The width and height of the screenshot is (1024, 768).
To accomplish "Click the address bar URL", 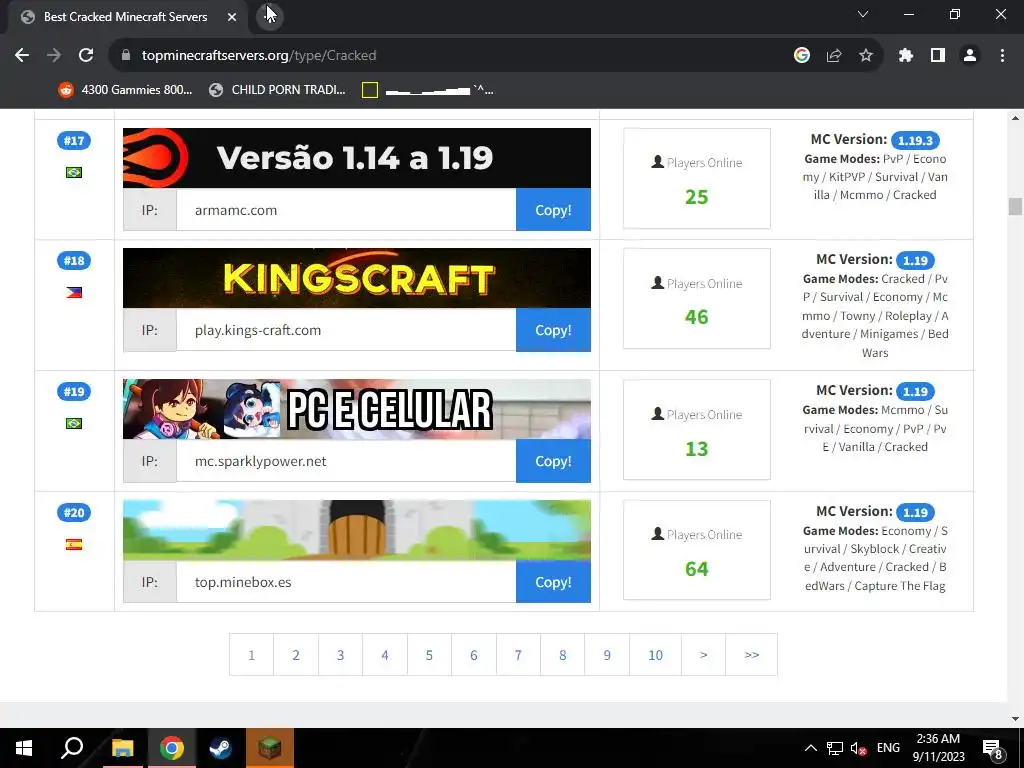I will pyautogui.click(x=259, y=56).
